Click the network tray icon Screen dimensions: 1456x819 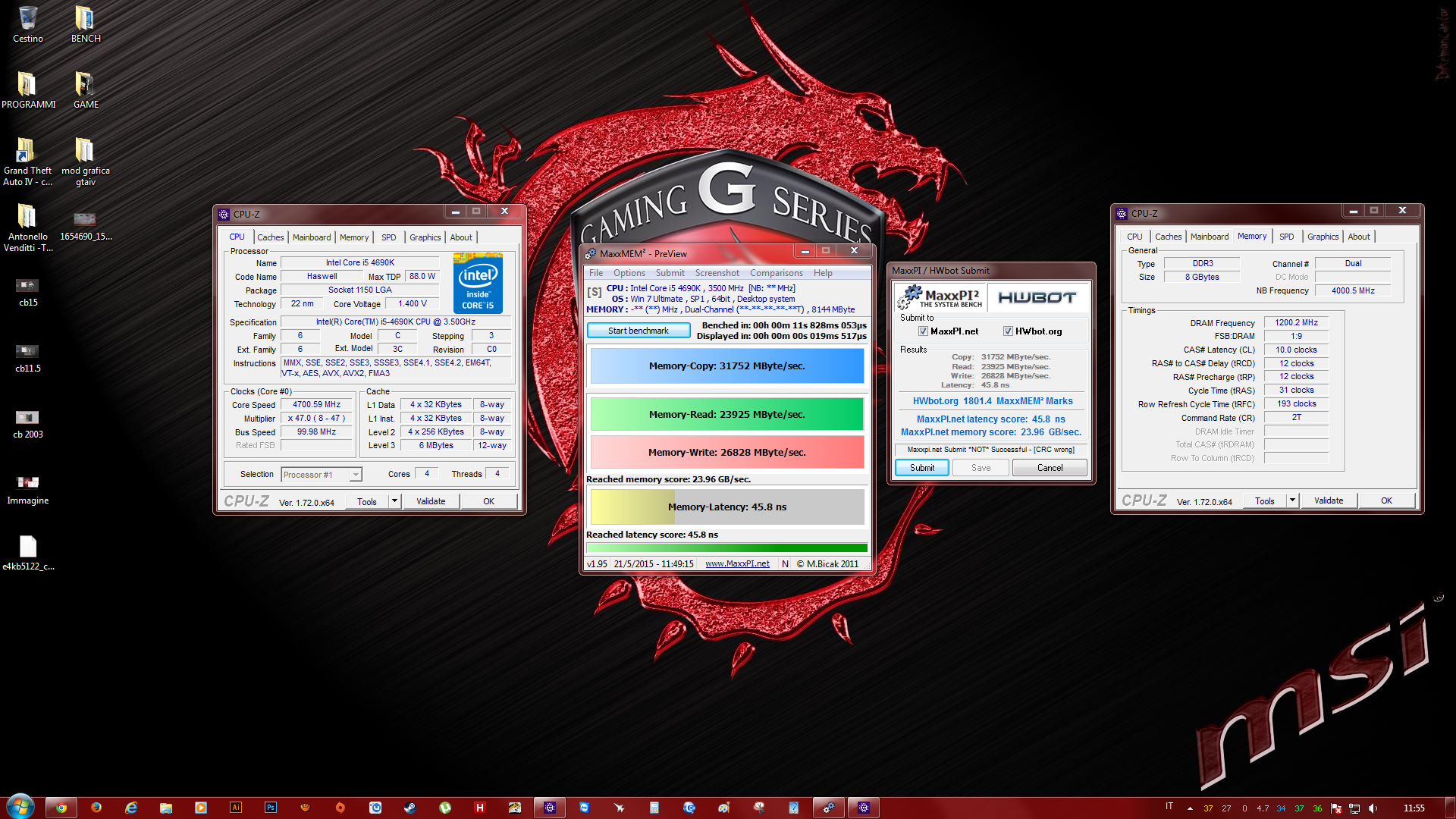click(1354, 808)
